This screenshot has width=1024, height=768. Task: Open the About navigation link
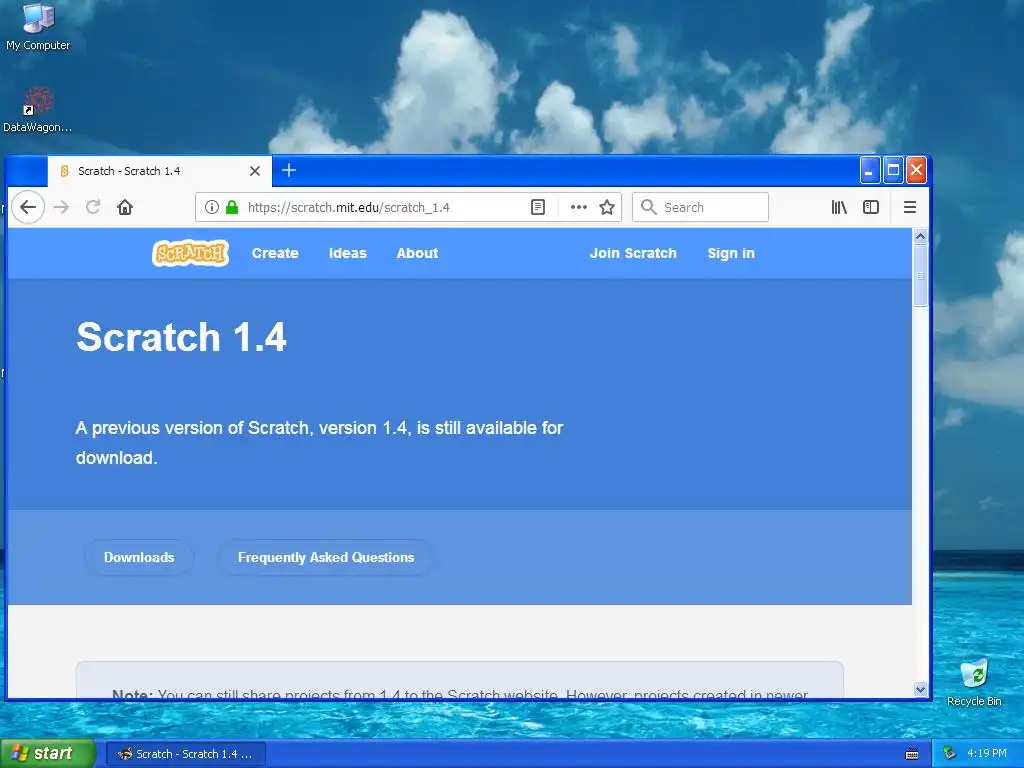click(417, 253)
